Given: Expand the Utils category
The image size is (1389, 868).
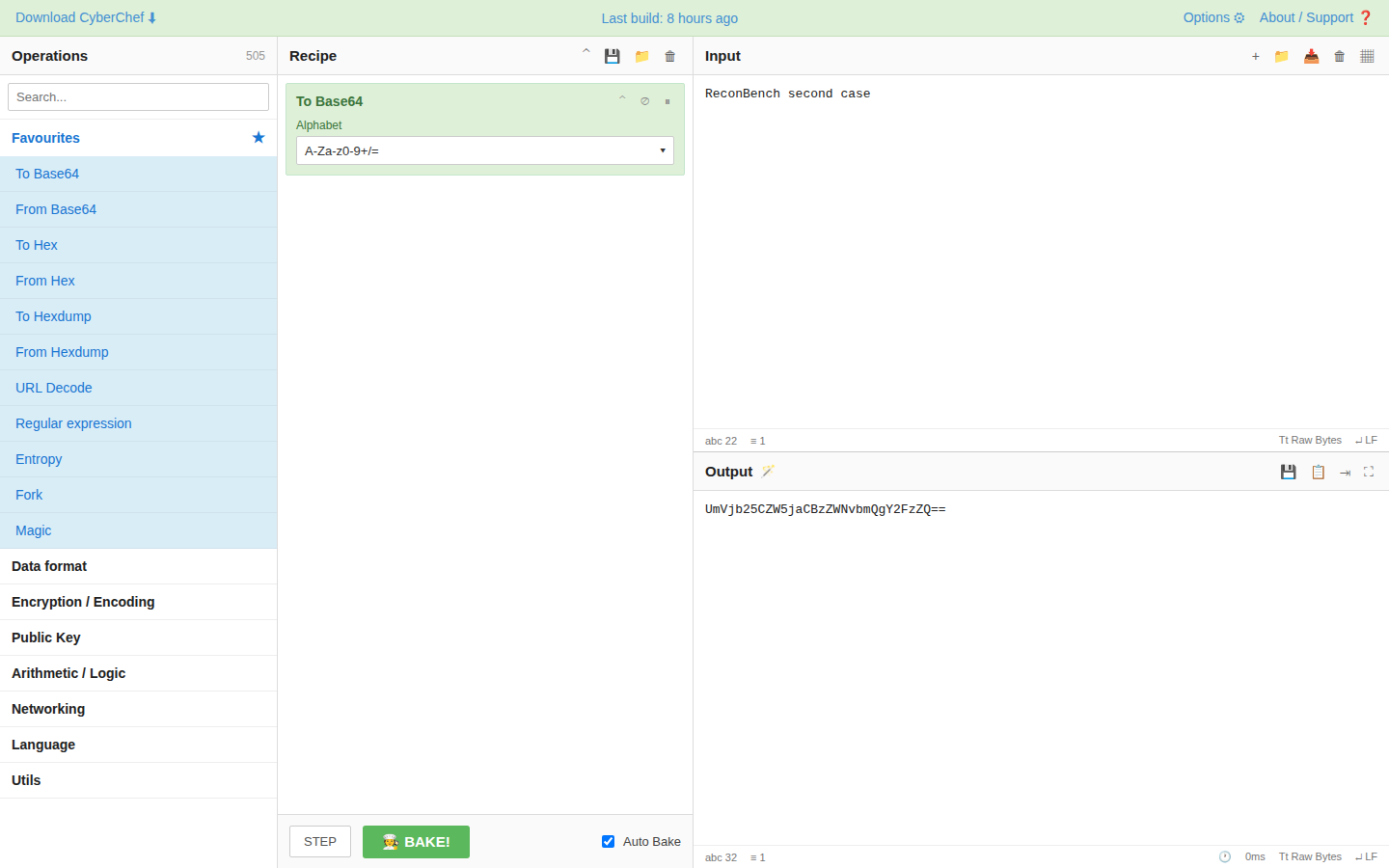Looking at the screenshot, I should click(x=139, y=780).
